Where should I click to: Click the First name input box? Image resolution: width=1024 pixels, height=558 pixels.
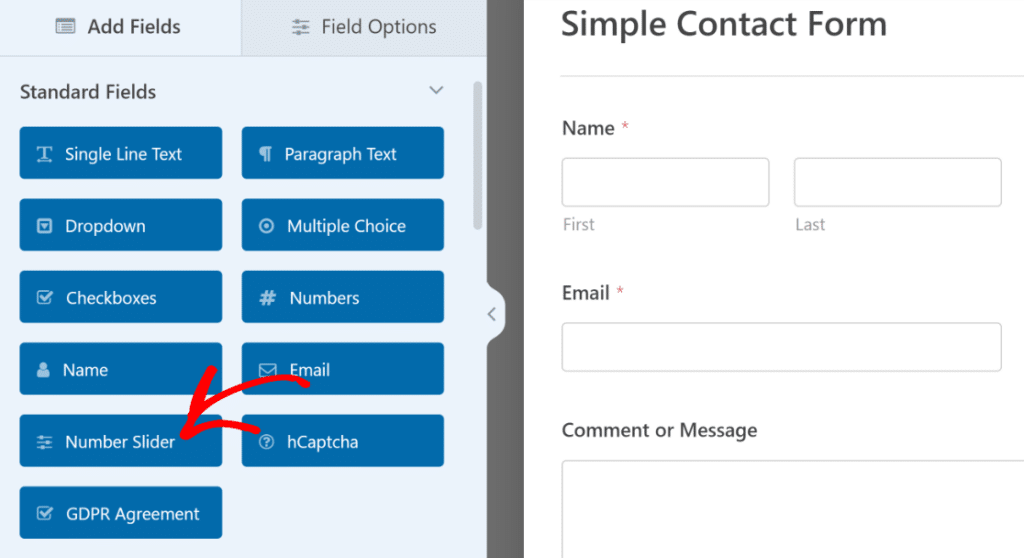pos(665,182)
